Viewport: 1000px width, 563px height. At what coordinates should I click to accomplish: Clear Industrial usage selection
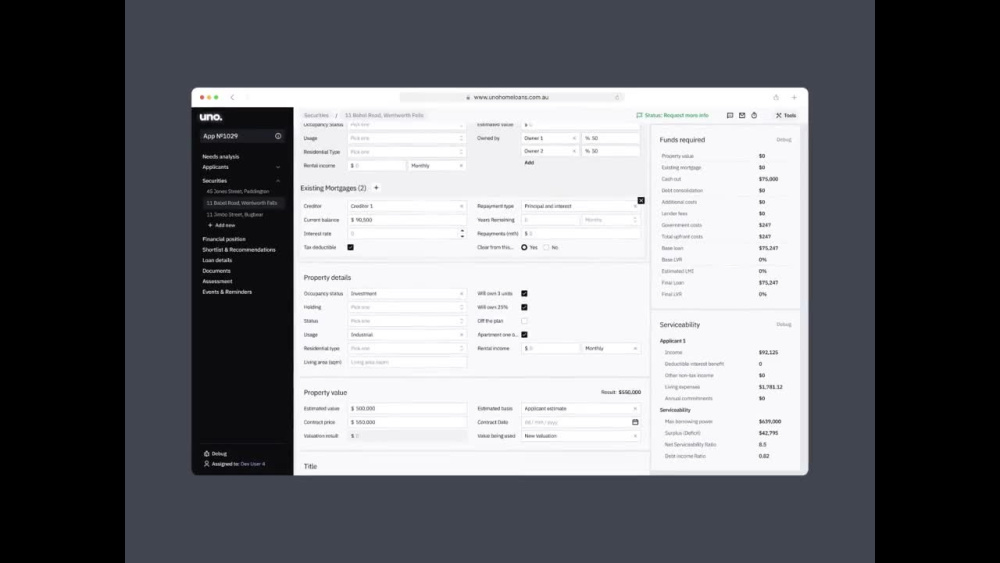(x=461, y=335)
